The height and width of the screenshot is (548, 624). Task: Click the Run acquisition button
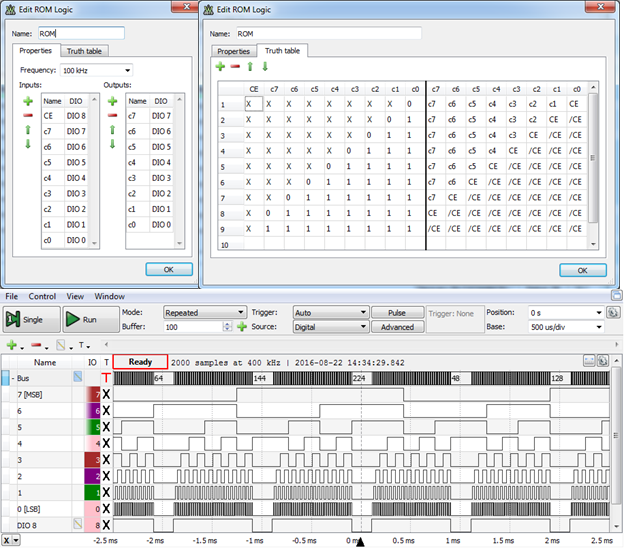91,319
